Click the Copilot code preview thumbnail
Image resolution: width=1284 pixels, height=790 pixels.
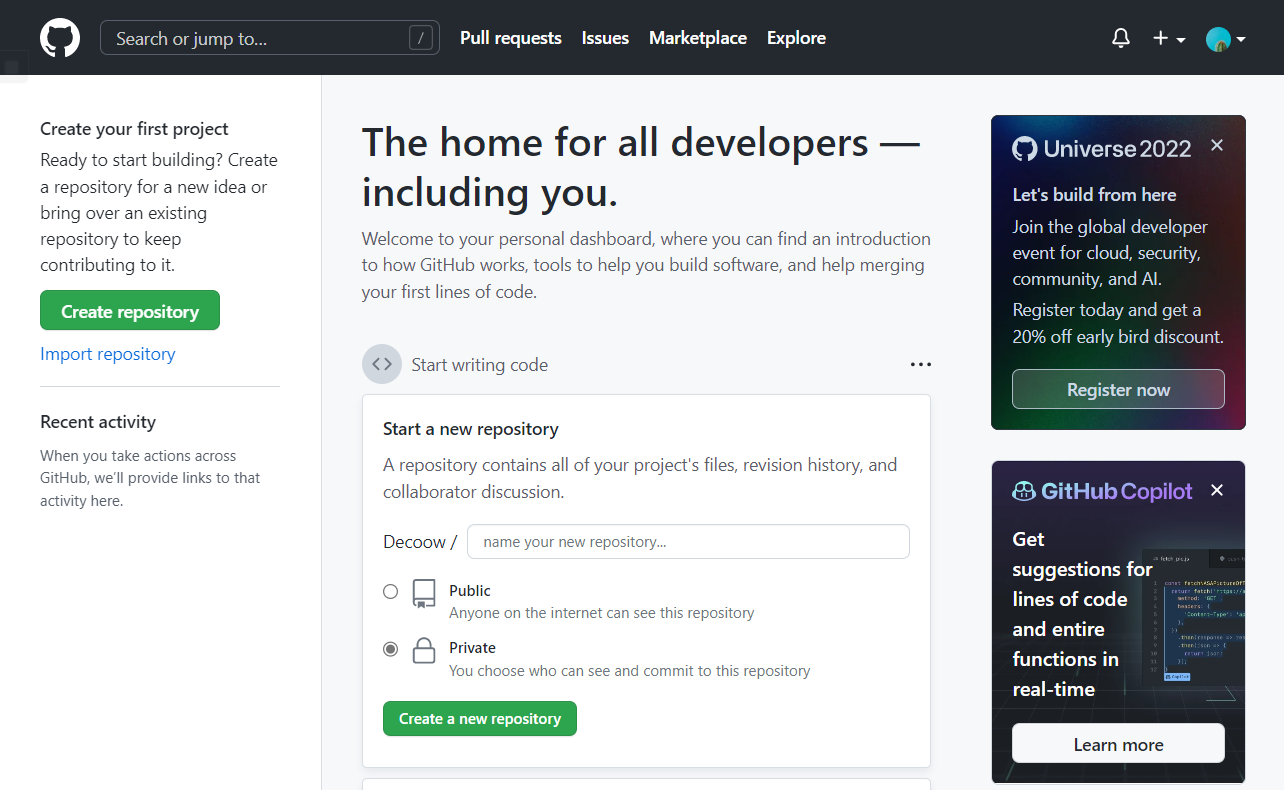click(x=1194, y=620)
